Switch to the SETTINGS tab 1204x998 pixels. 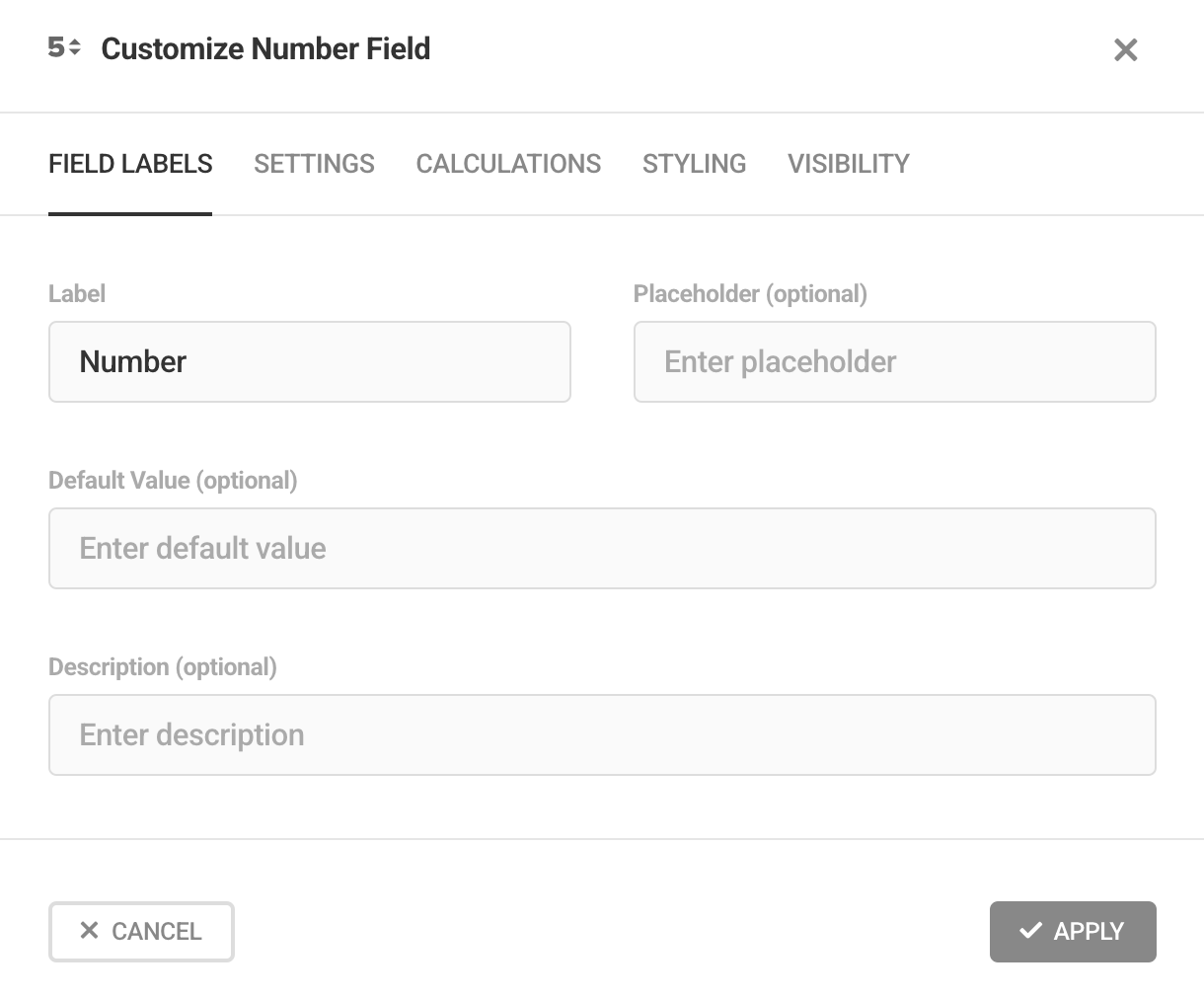point(314,163)
